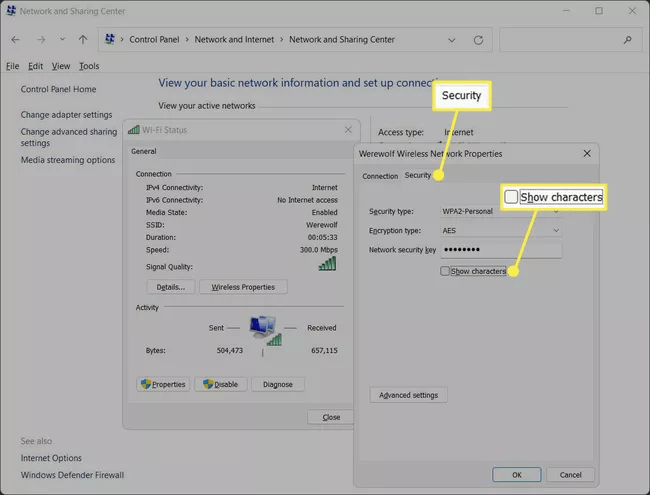Select the General tab in Wi-Fi Status
This screenshot has height=495, width=650.
pyautogui.click(x=144, y=151)
